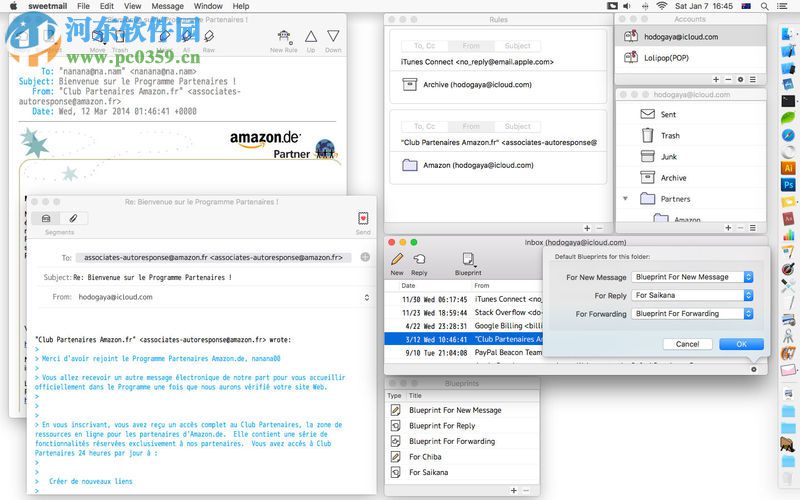This screenshot has height=500, width=800.
Task: Remove rule with minus in Rules window
Action: pos(599,229)
